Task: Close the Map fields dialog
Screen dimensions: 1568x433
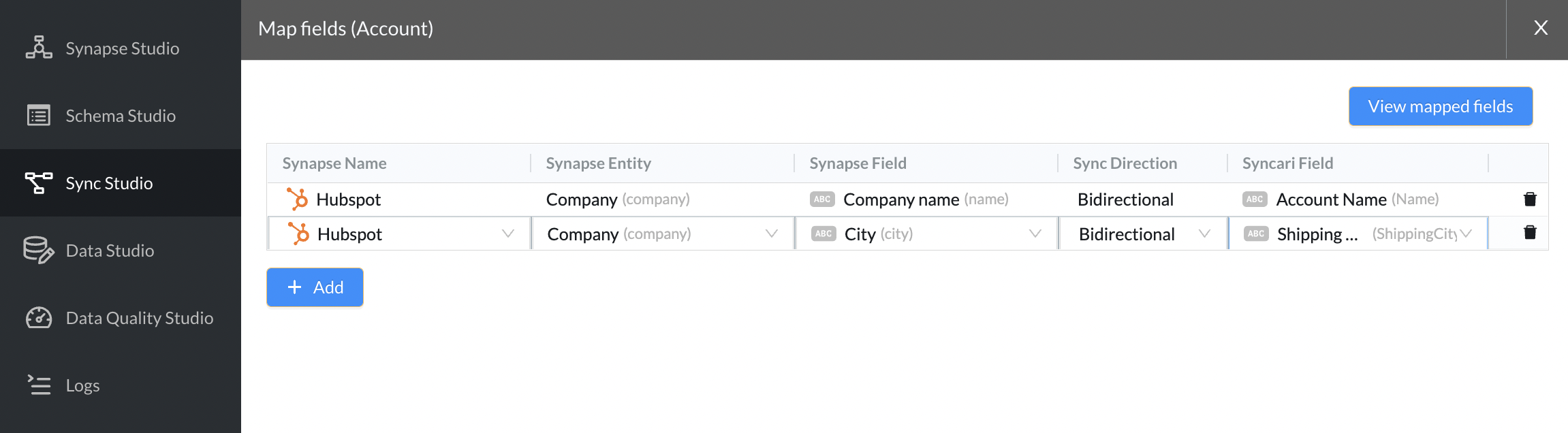Action: (1541, 28)
